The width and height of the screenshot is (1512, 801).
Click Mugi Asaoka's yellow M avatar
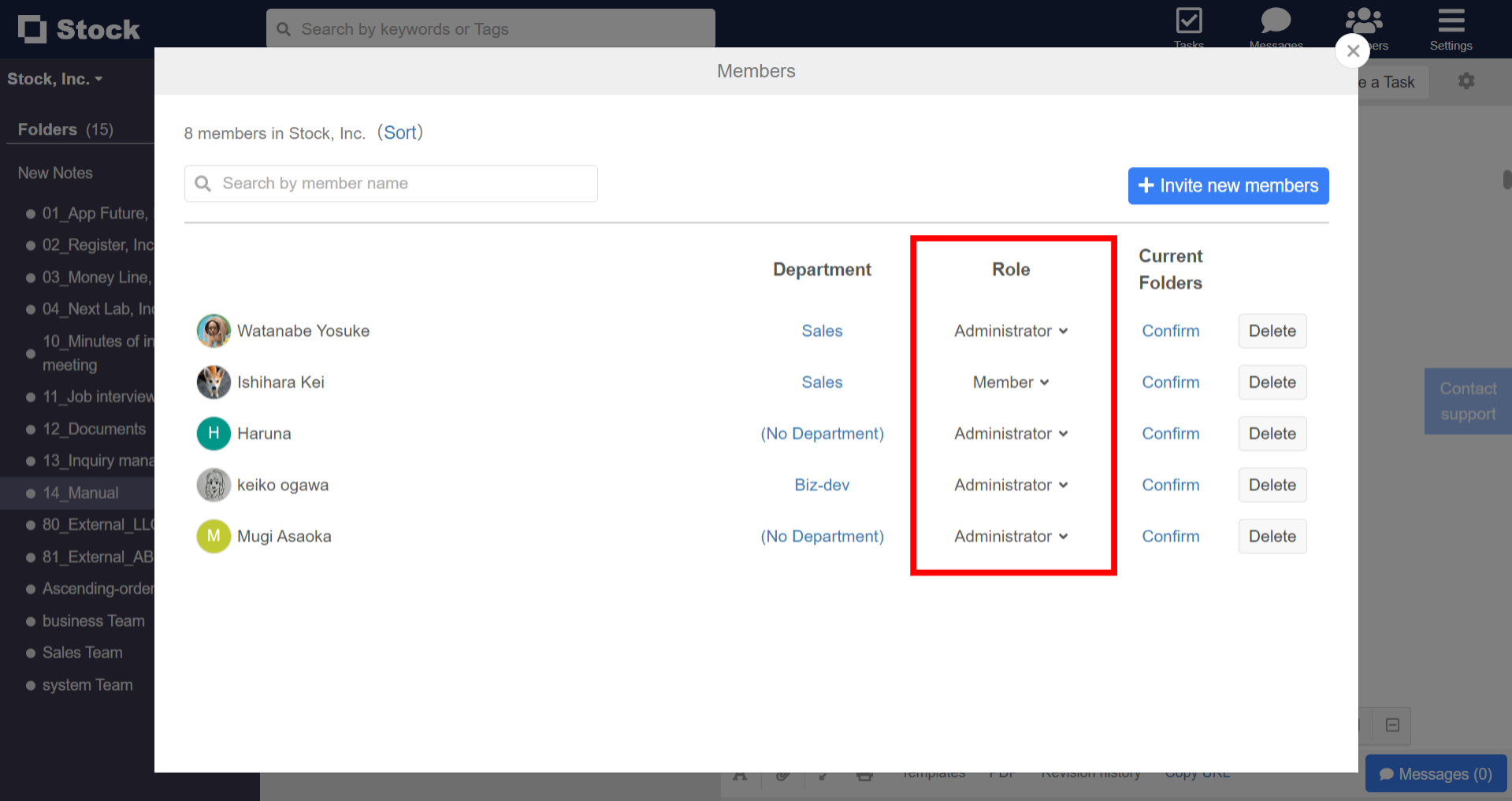[214, 536]
